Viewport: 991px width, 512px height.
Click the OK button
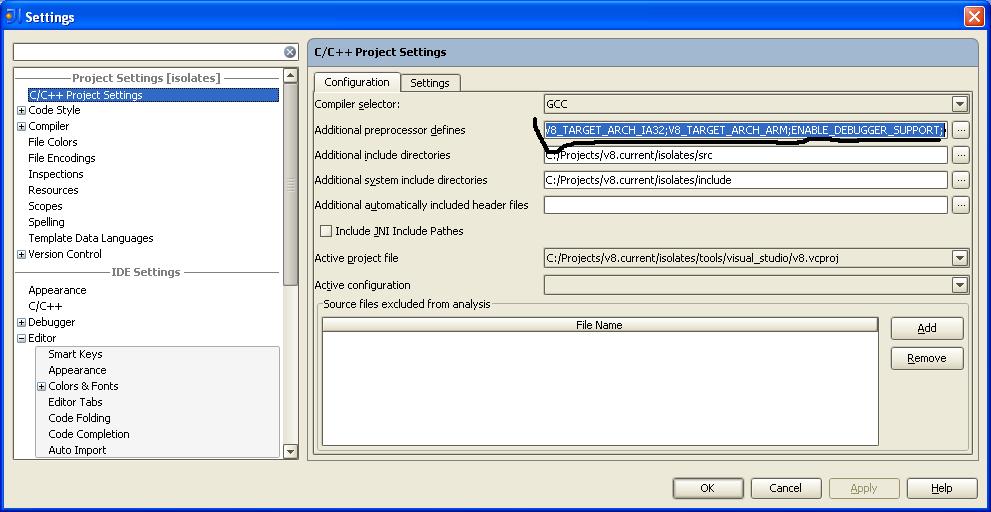(708, 489)
